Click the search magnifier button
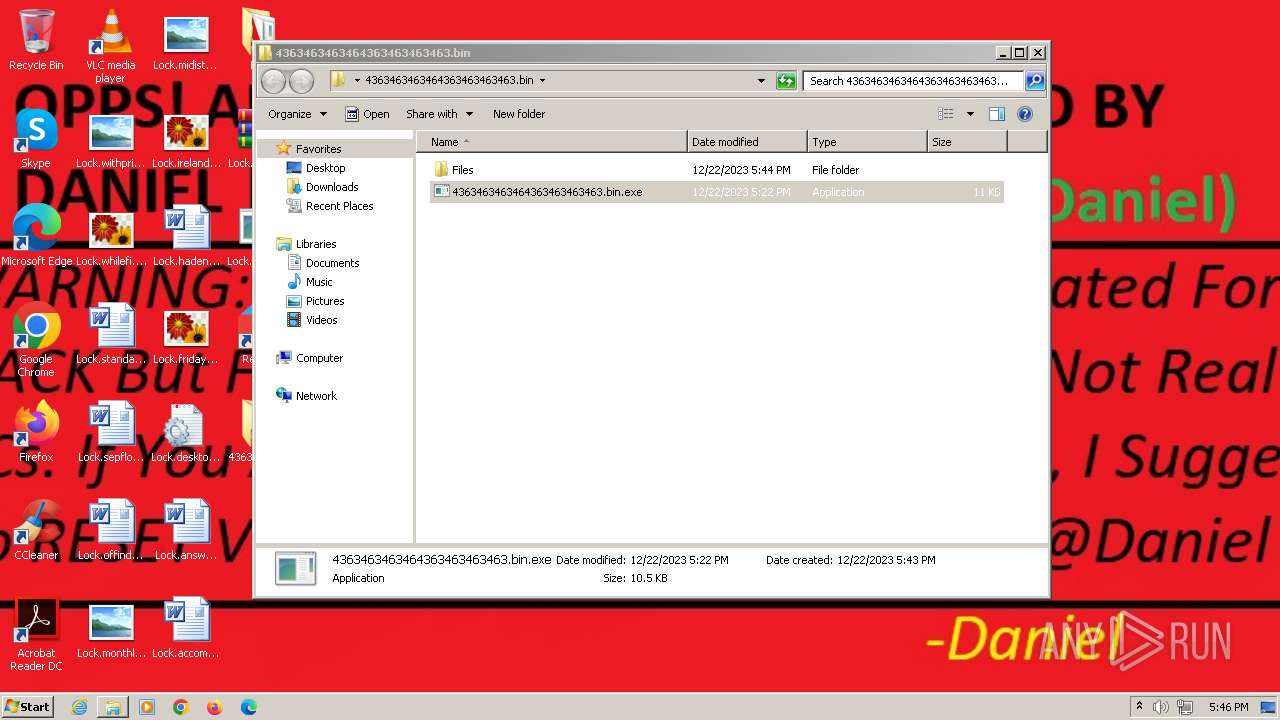Viewport: 1280px width, 720px height. 1035,81
